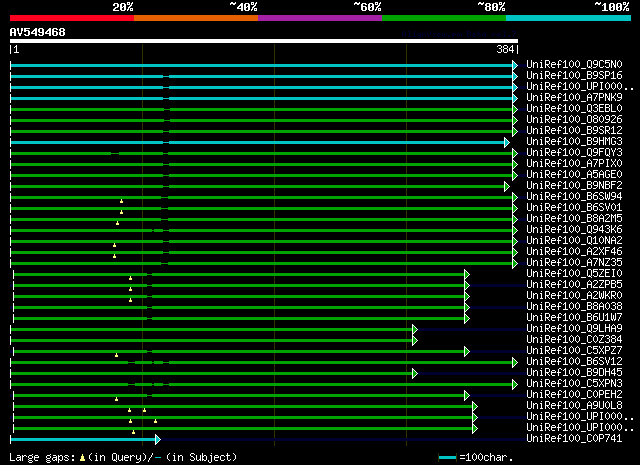
Task: Open the UniRef100_A7PIX0 subject label
Action: coord(574,164)
